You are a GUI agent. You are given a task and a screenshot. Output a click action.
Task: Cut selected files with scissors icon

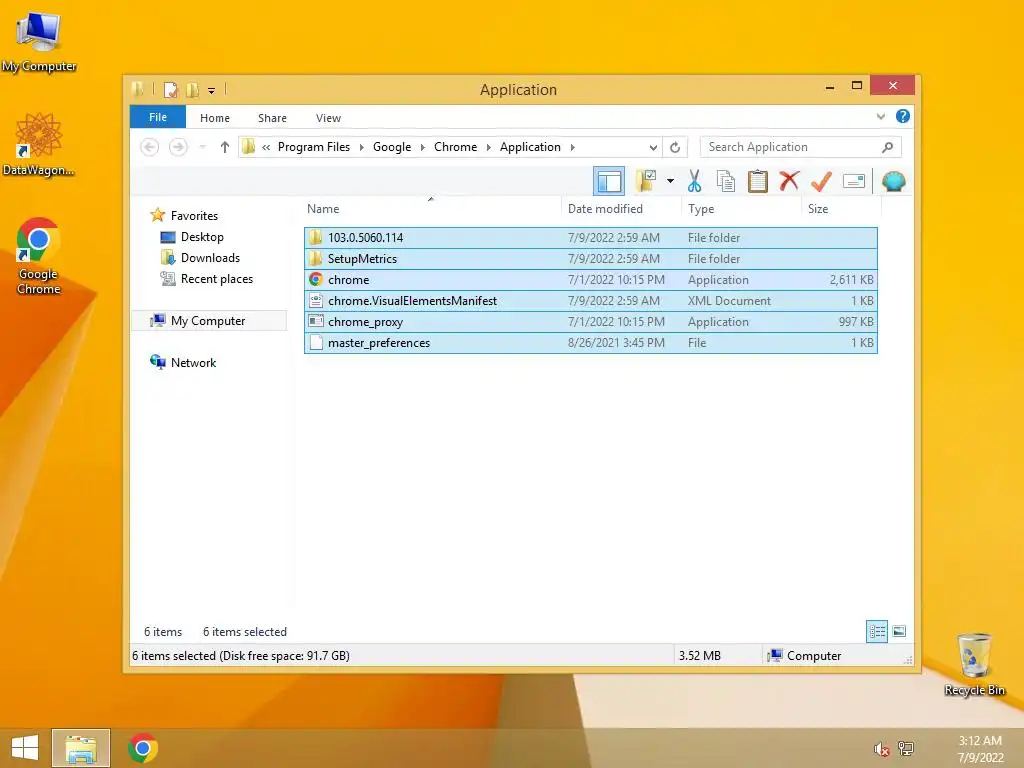[x=694, y=181]
